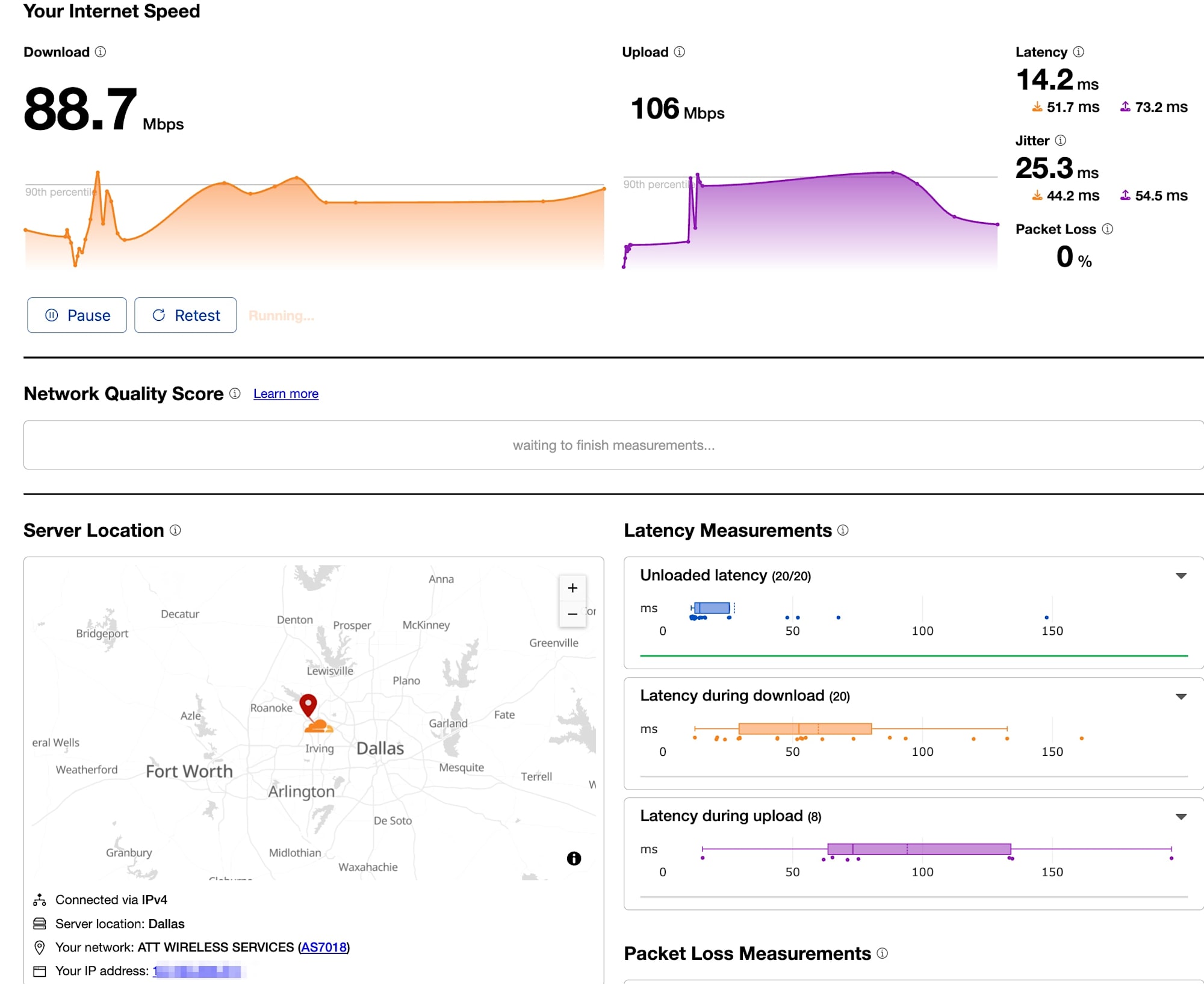Viewport: 1204px width, 984px height.
Task: View Network Quality Score info
Action: pos(235,394)
